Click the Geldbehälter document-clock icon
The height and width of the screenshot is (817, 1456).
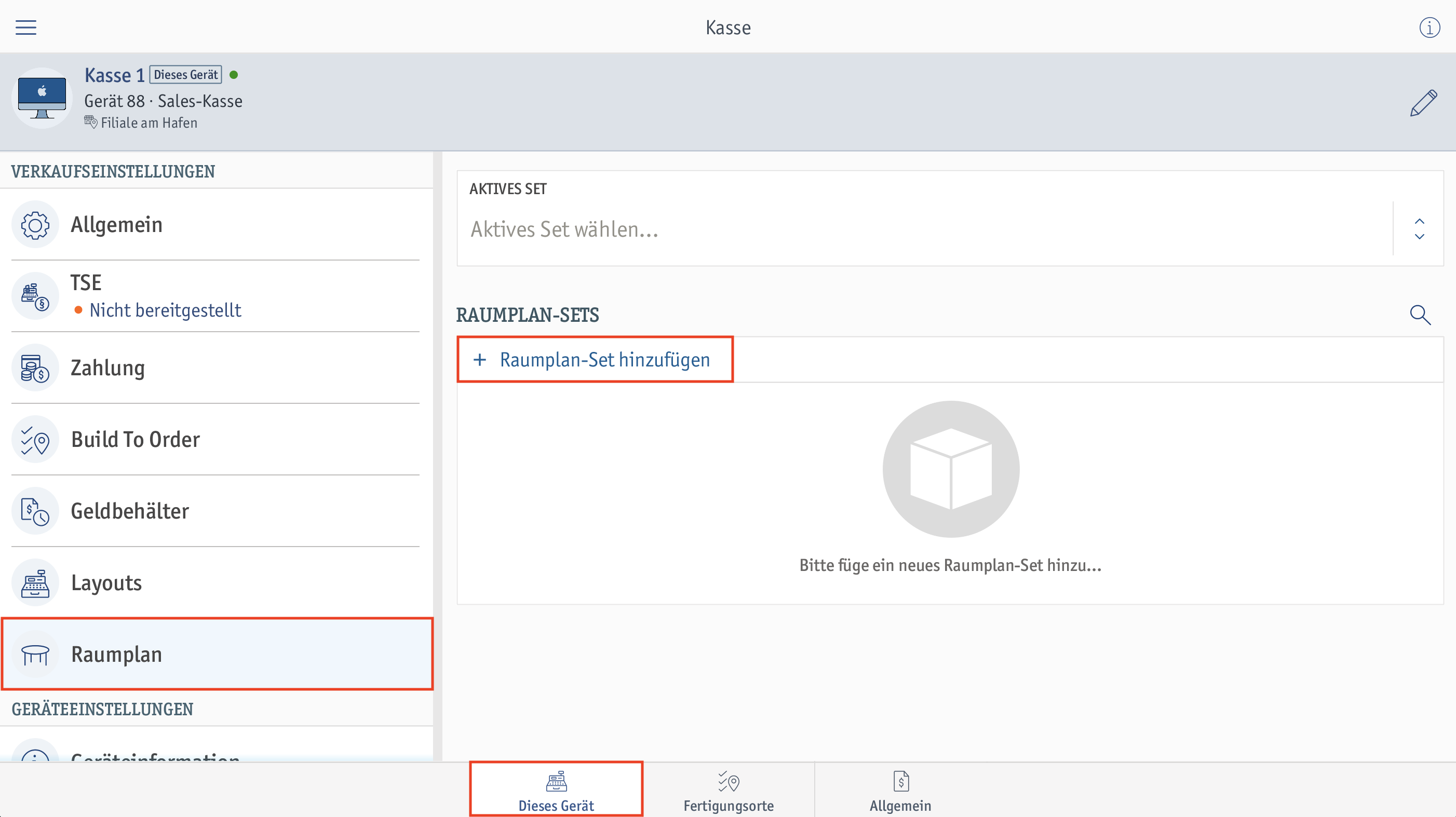click(x=35, y=511)
